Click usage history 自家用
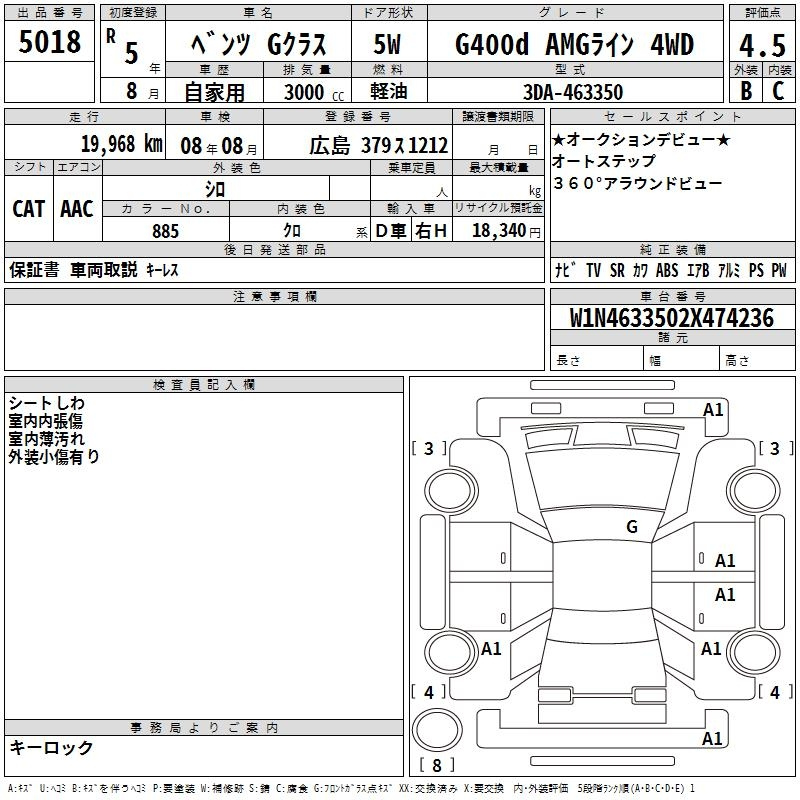The height and width of the screenshot is (800, 800). click(x=214, y=92)
